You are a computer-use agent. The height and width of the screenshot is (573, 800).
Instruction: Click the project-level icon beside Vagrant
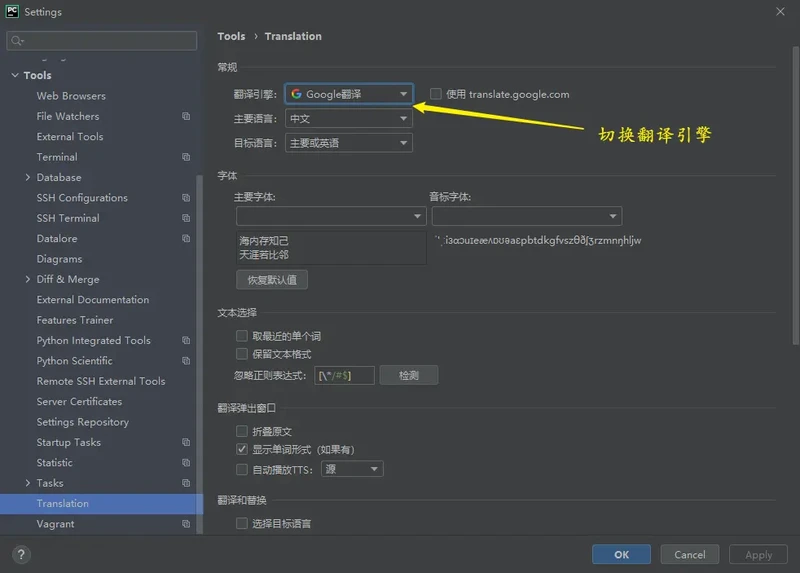(x=186, y=524)
